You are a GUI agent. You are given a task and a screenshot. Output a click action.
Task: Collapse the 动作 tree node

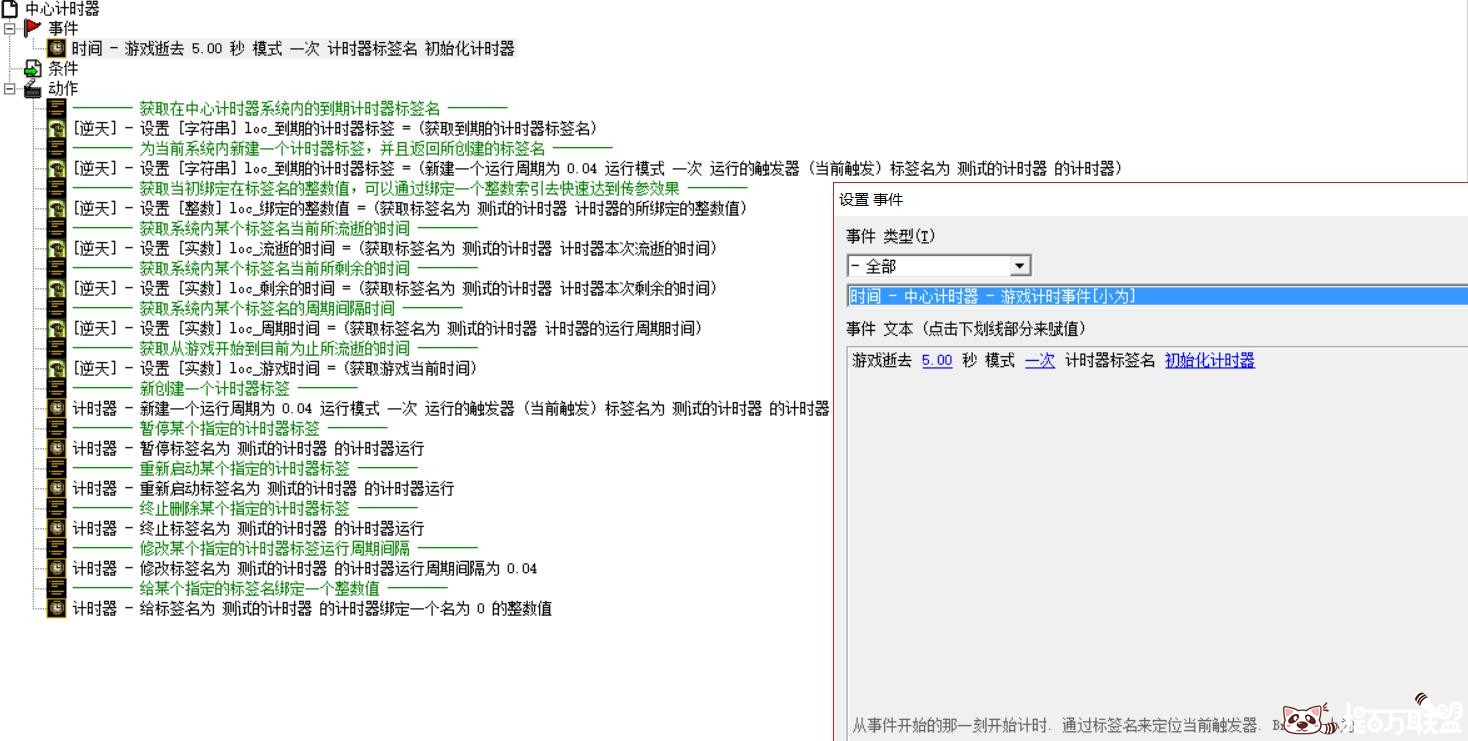(x=10, y=89)
